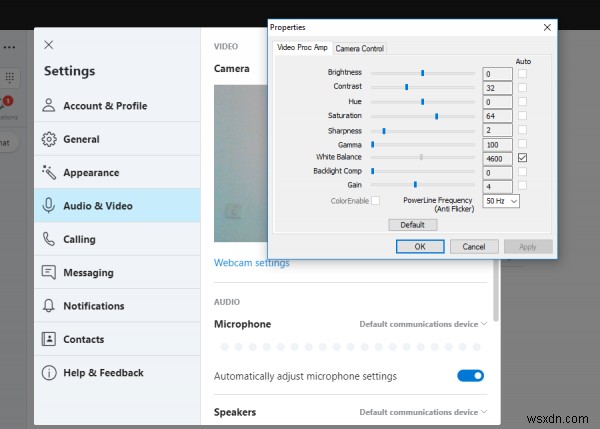Switch to the Camera Control tab

pos(359,49)
